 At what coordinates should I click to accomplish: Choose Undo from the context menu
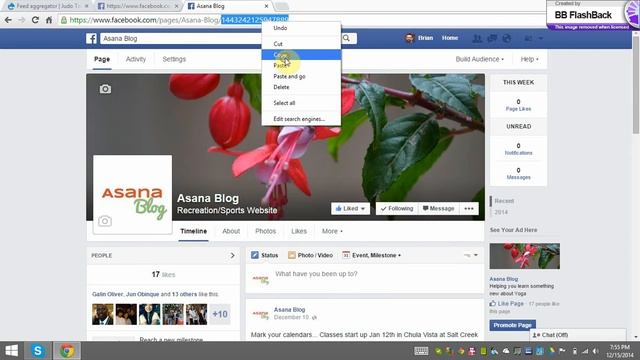click(x=301, y=28)
